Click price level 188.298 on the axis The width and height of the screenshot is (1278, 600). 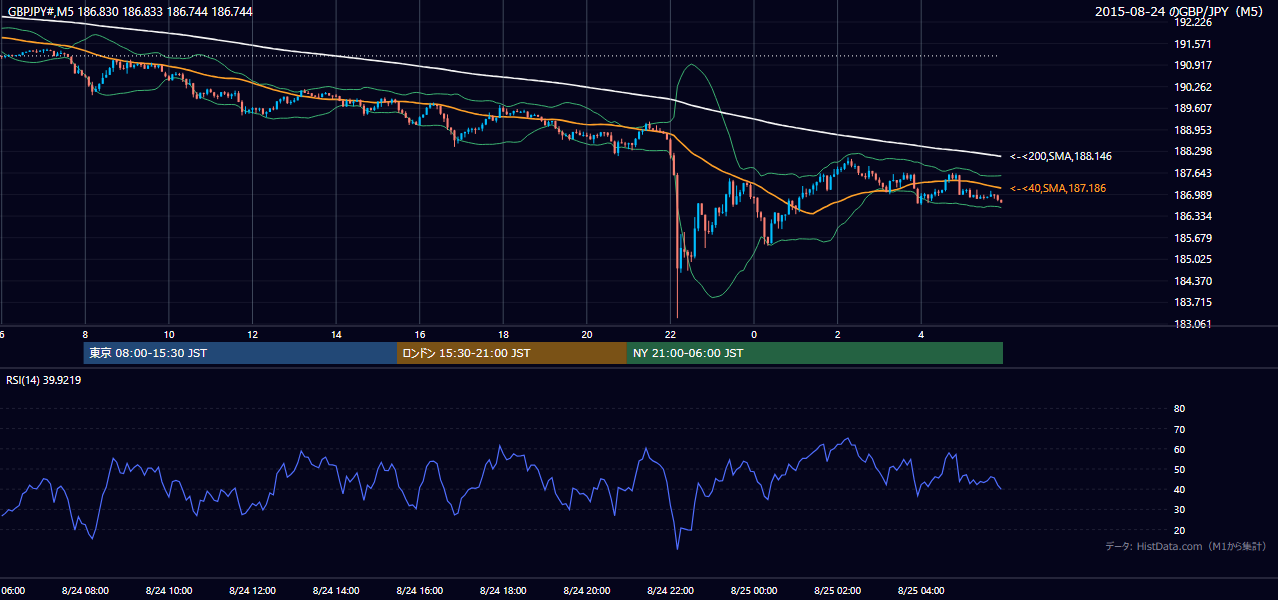(x=1192, y=152)
